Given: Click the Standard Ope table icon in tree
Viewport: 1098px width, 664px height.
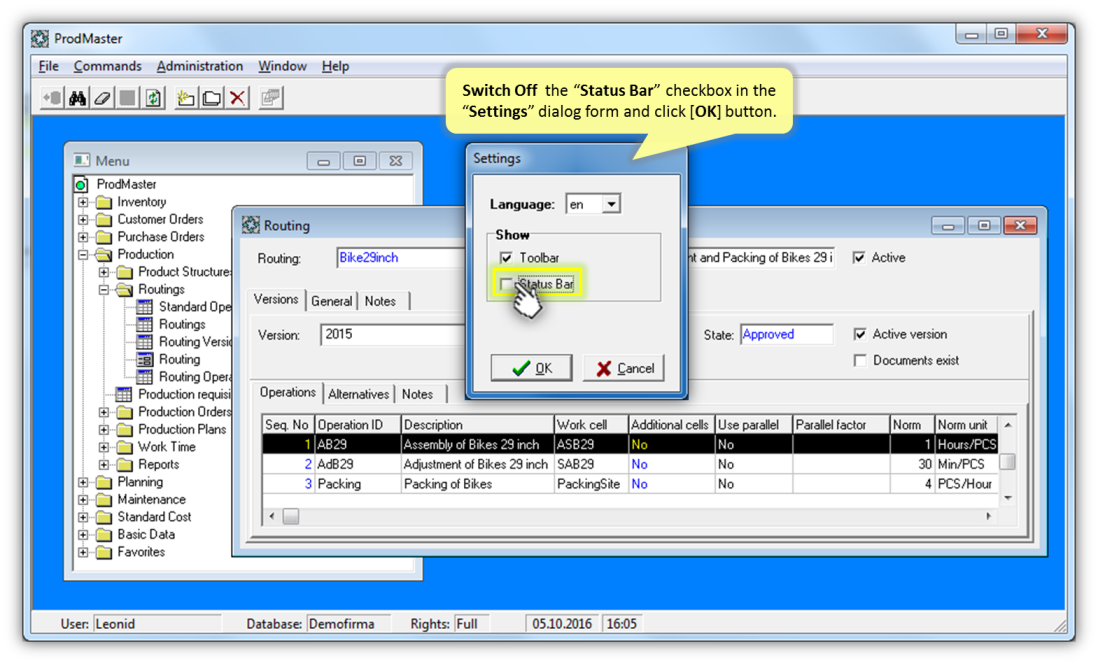Looking at the screenshot, I should (x=145, y=307).
